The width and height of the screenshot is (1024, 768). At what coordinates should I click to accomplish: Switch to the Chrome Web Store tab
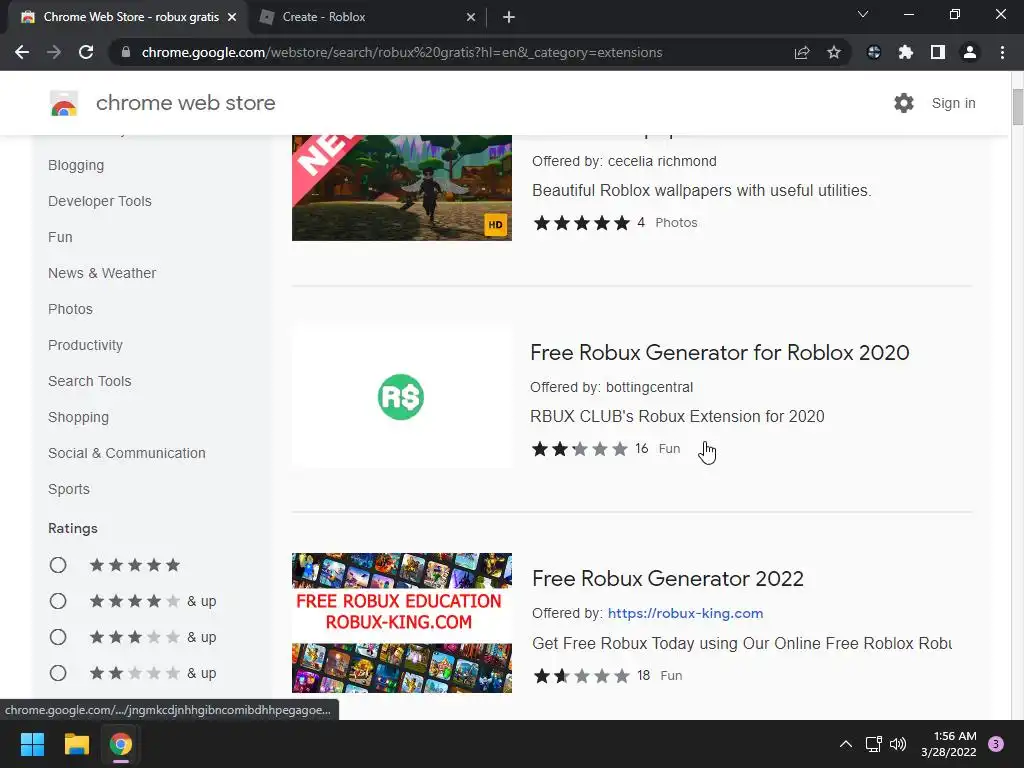click(x=130, y=17)
